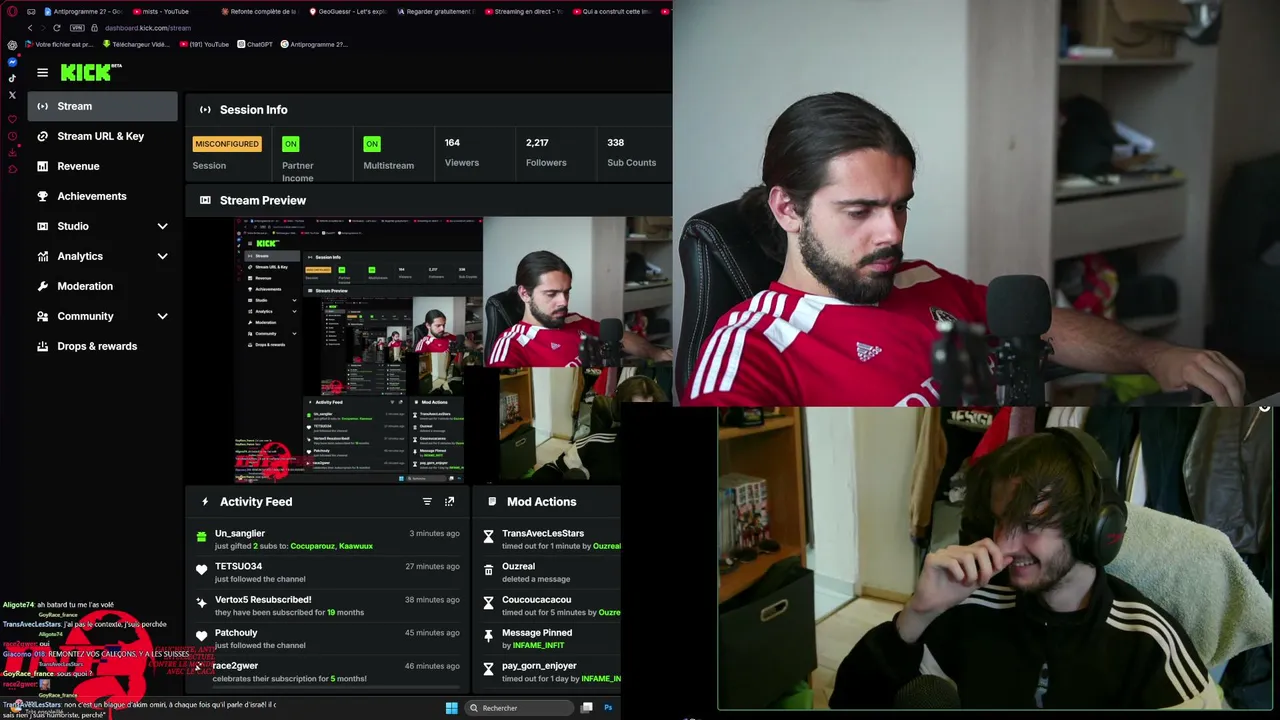Click the pin icon beside Message Pinned

[x=488, y=635]
